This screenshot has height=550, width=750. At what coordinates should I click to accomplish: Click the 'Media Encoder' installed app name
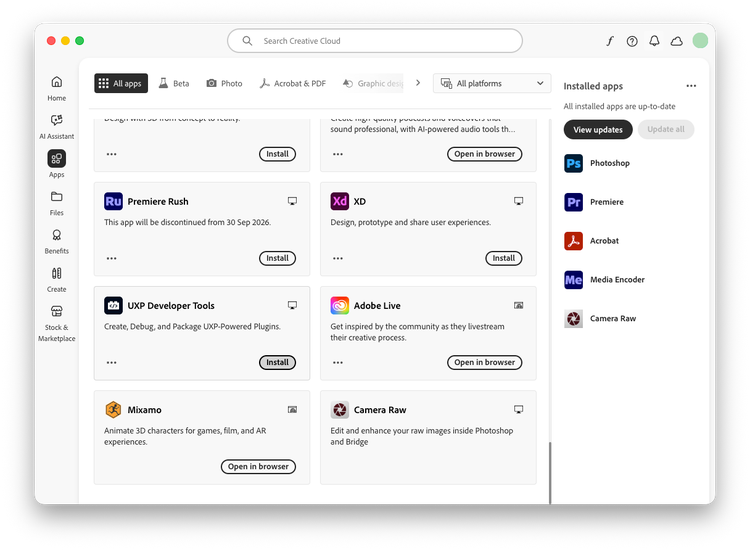pos(617,280)
